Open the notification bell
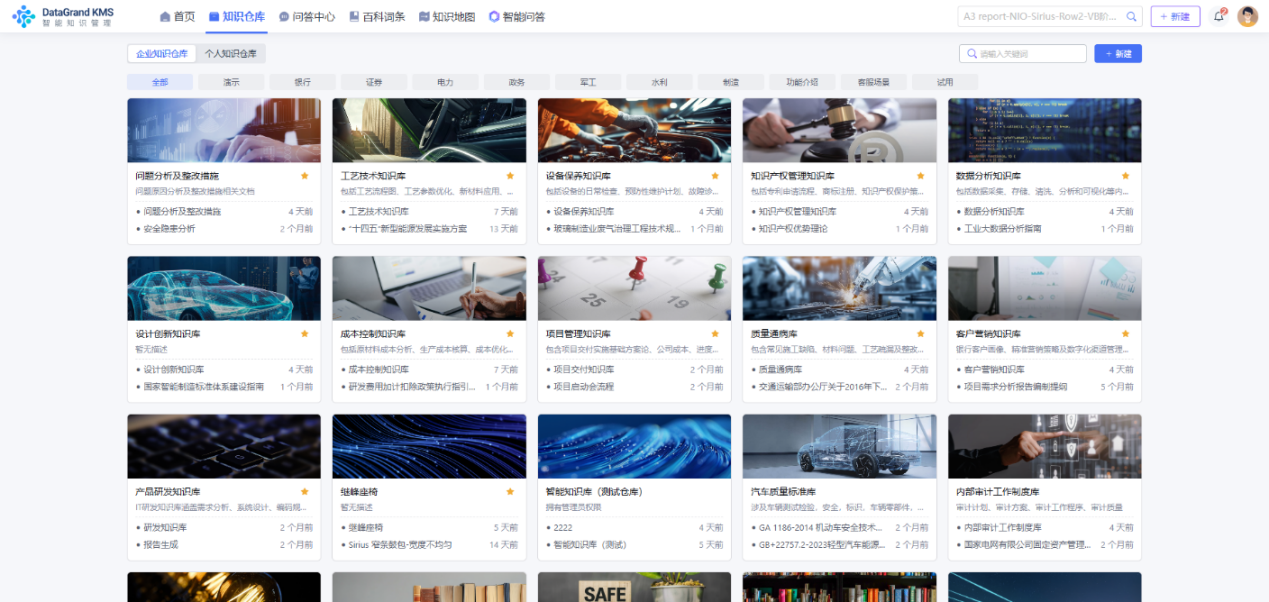The width and height of the screenshot is (1269, 602). 1219,16
